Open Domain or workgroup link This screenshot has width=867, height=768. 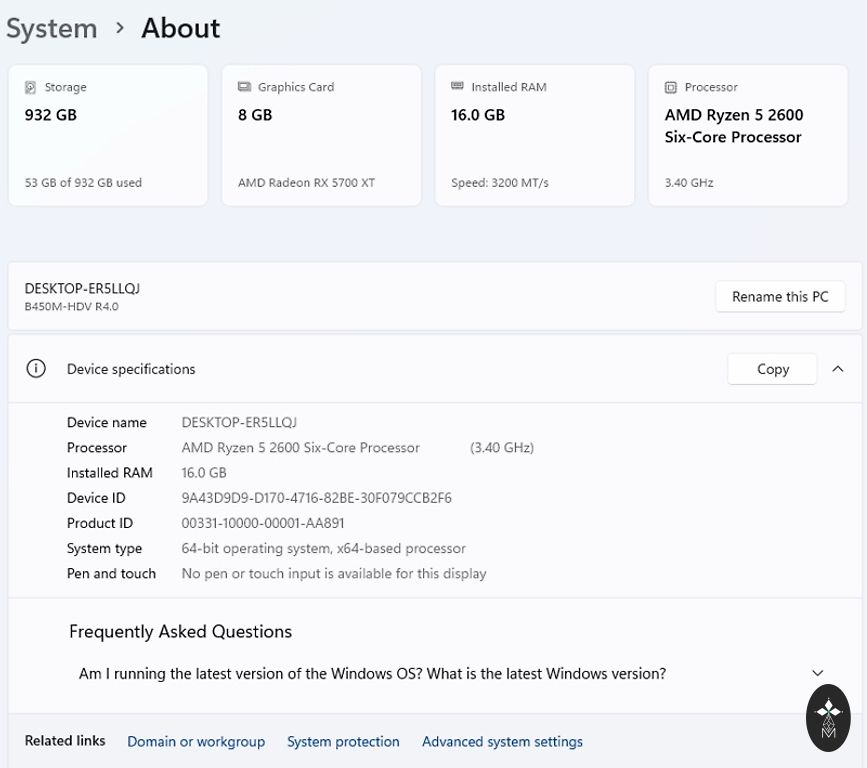(196, 741)
